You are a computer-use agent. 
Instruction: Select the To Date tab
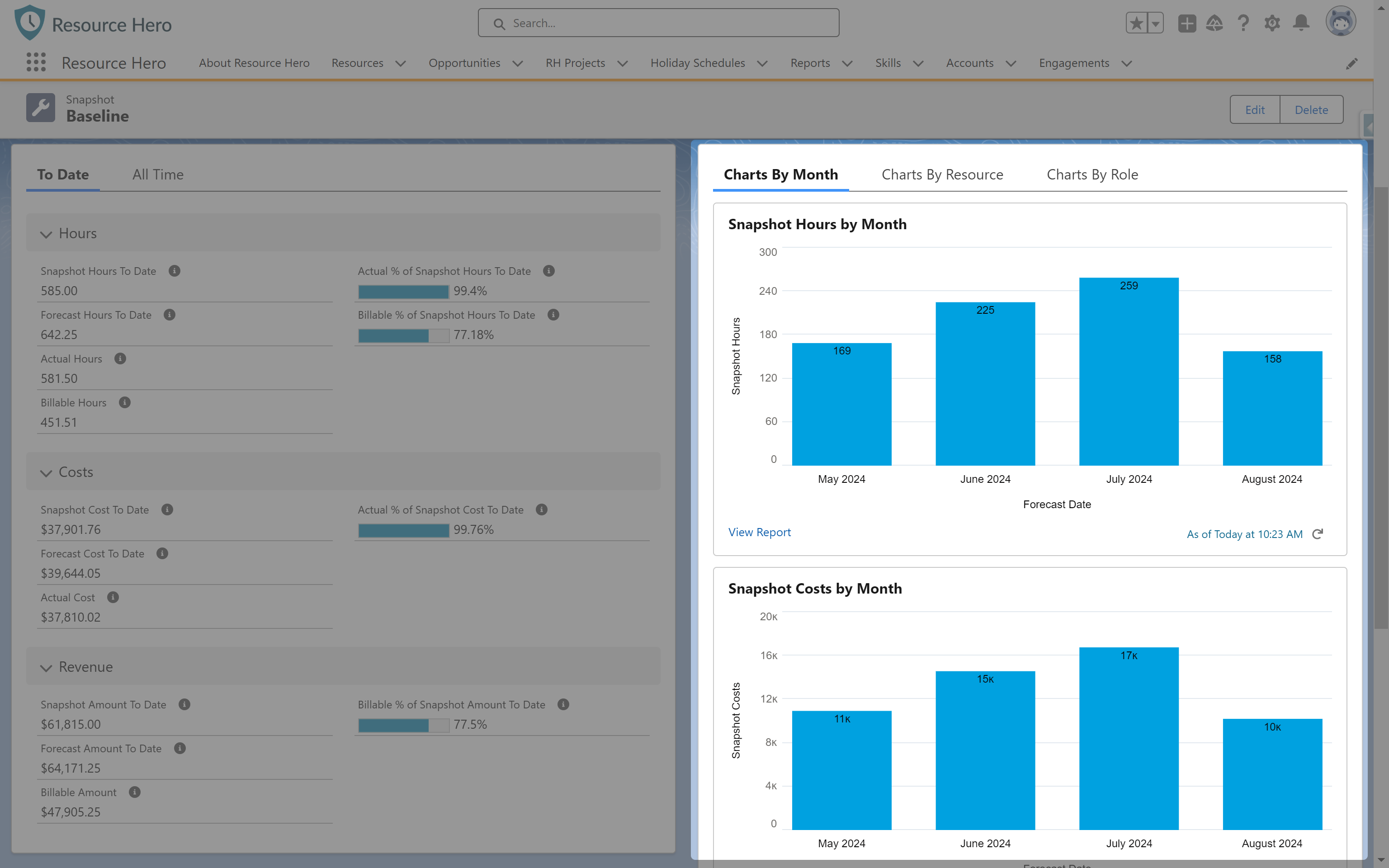coord(62,175)
